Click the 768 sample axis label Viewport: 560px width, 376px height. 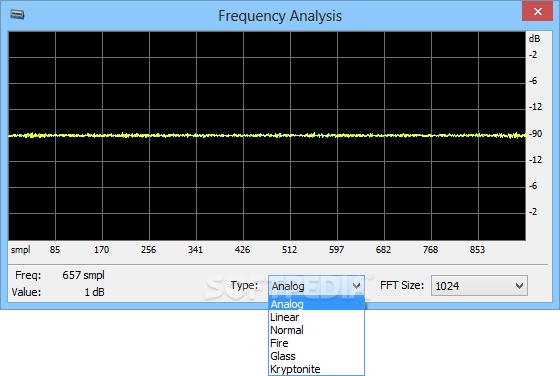430,250
